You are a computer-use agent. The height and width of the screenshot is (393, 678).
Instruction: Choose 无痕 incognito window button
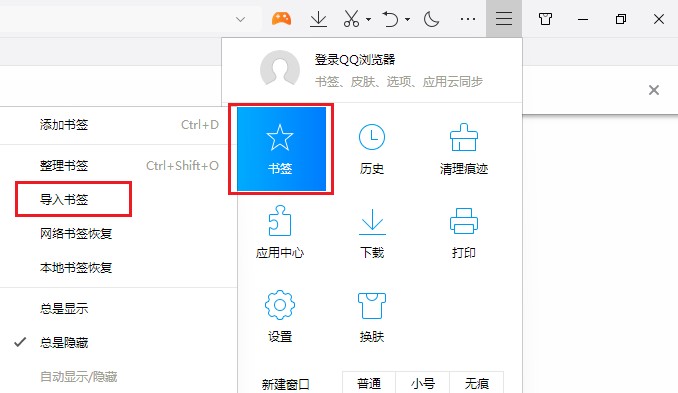coord(477,383)
